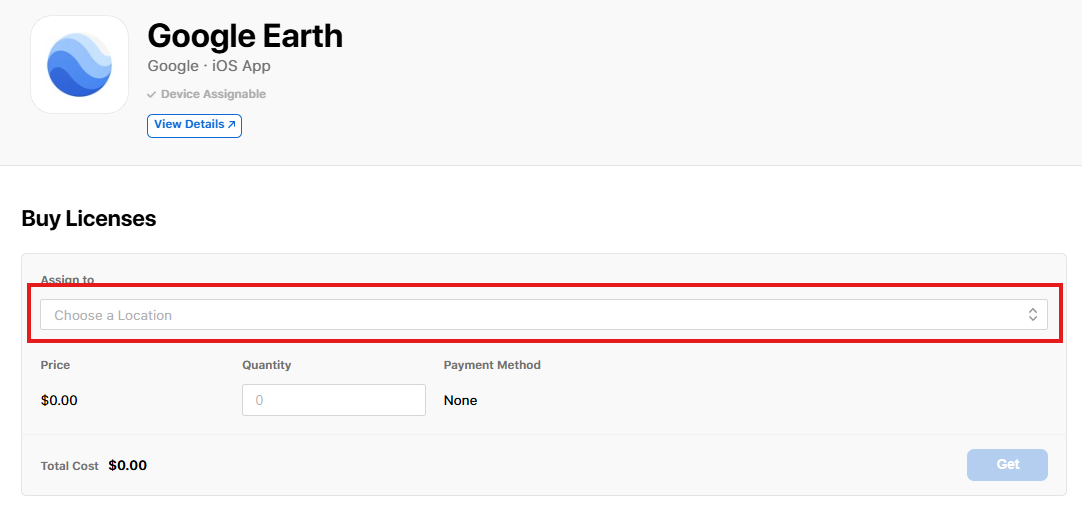Open the Choose a Location dropdown
Image resolution: width=1082 pixels, height=508 pixels.
click(544, 315)
